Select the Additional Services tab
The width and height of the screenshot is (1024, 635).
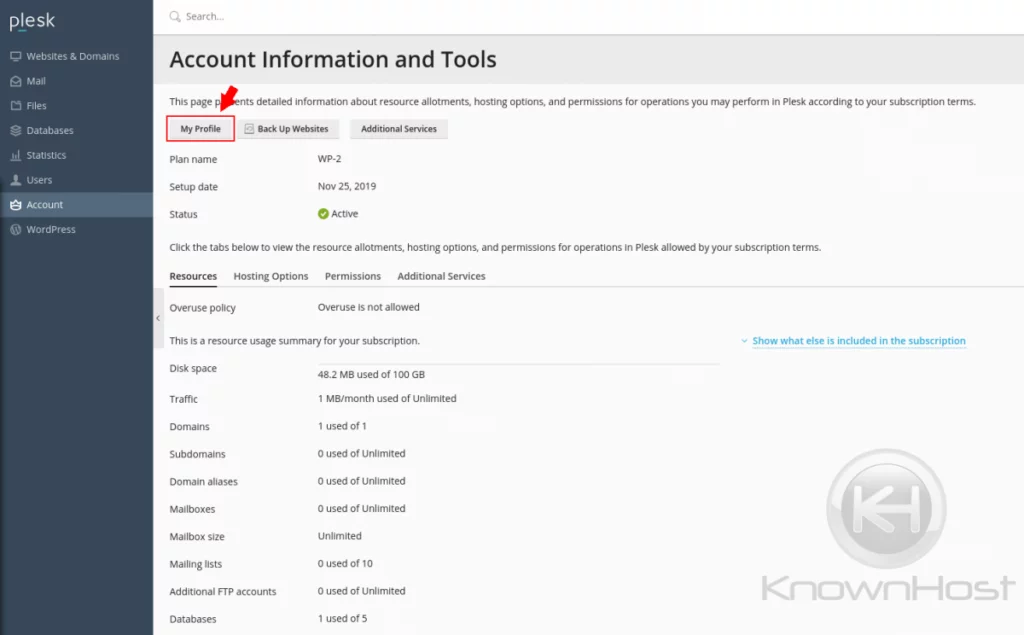441,276
